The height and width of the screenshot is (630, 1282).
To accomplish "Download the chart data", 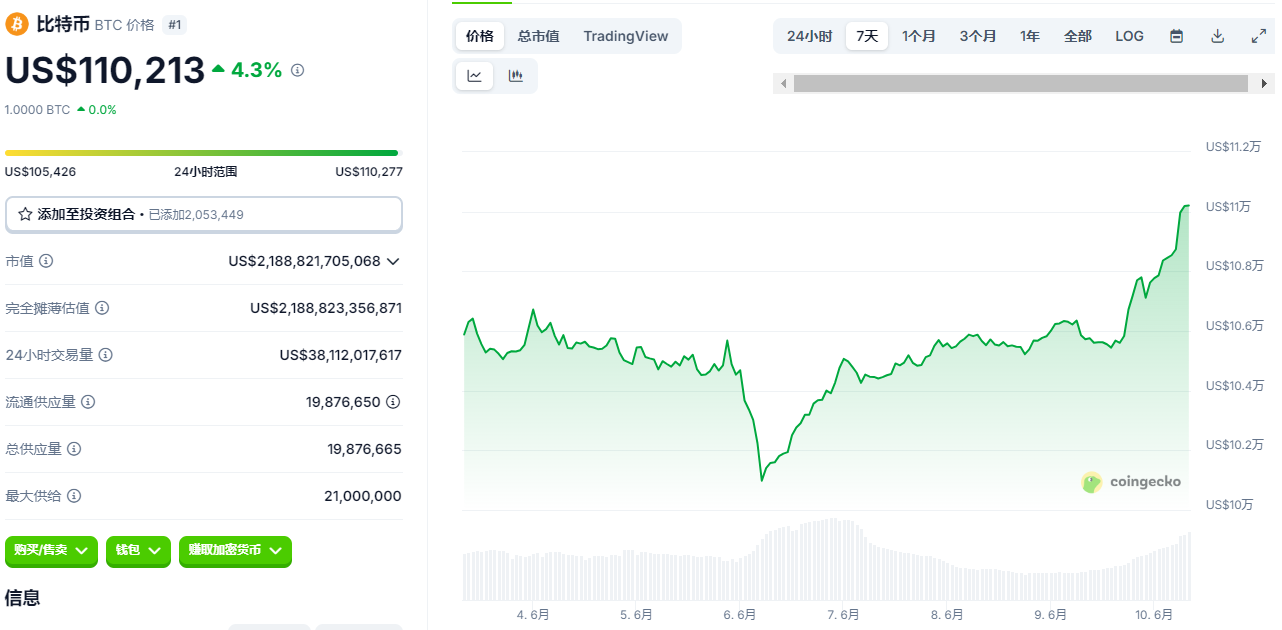I will click(1218, 36).
